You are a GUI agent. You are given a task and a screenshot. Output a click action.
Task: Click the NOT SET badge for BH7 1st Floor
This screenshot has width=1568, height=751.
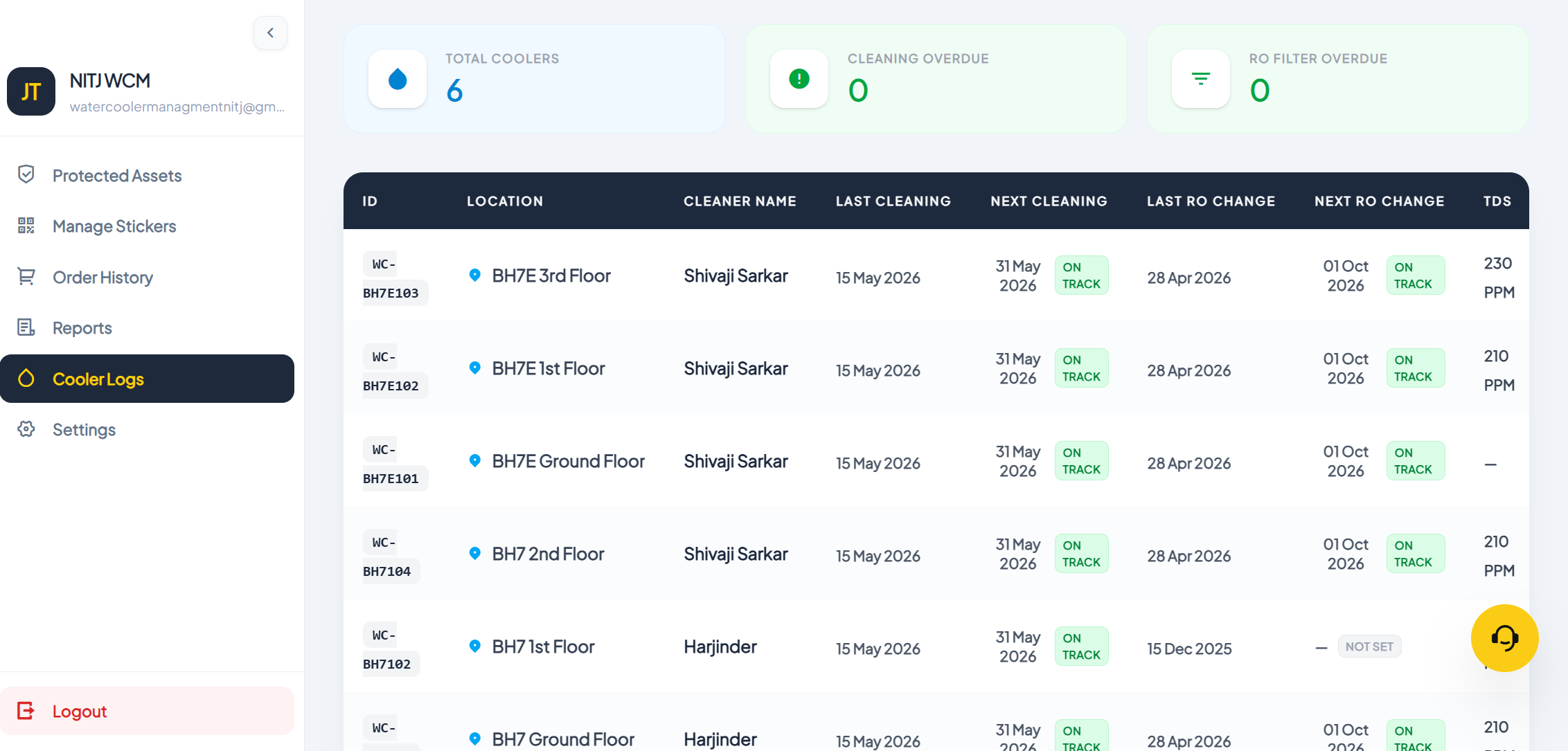(1369, 646)
